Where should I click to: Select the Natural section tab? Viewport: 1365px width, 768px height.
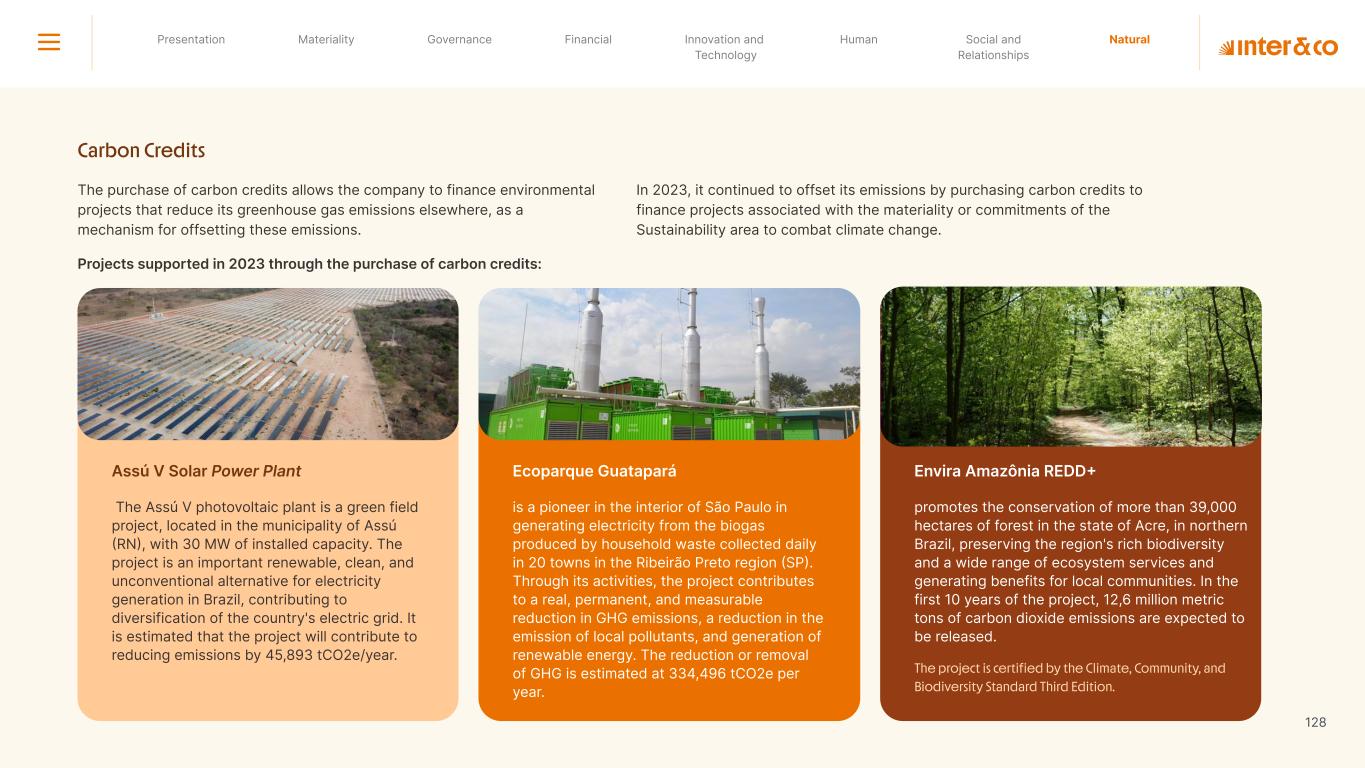tap(1129, 40)
